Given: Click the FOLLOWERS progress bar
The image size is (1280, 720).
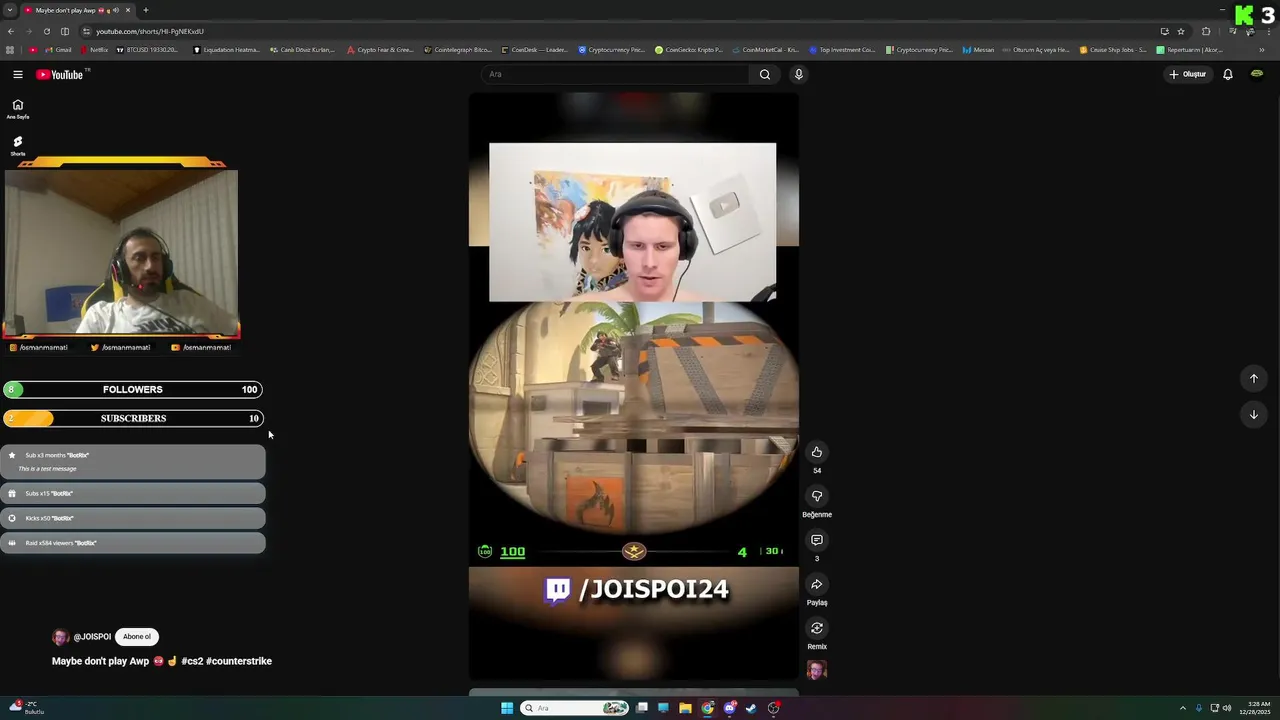Looking at the screenshot, I should (x=133, y=390).
